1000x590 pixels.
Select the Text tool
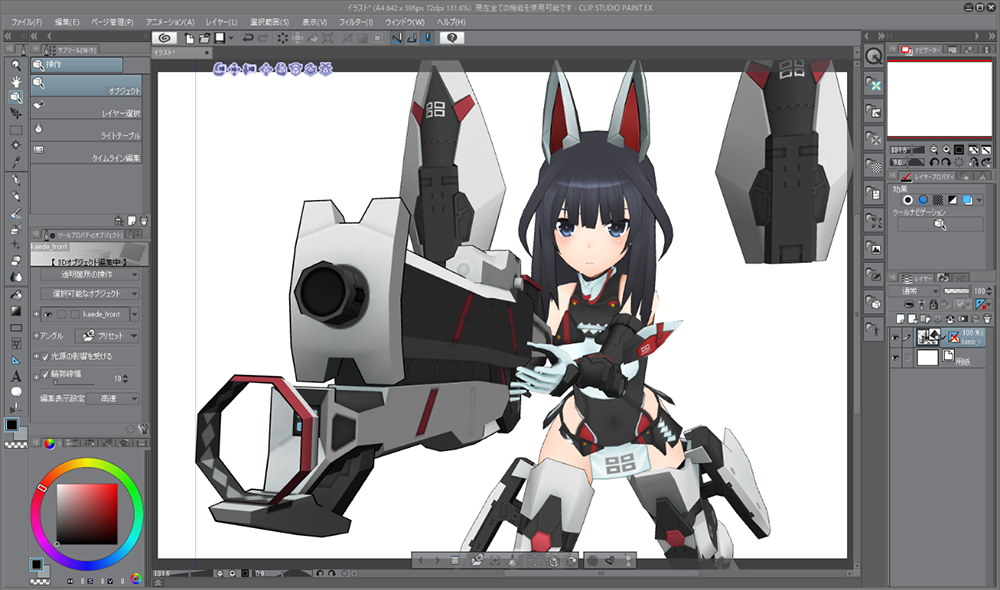(16, 377)
